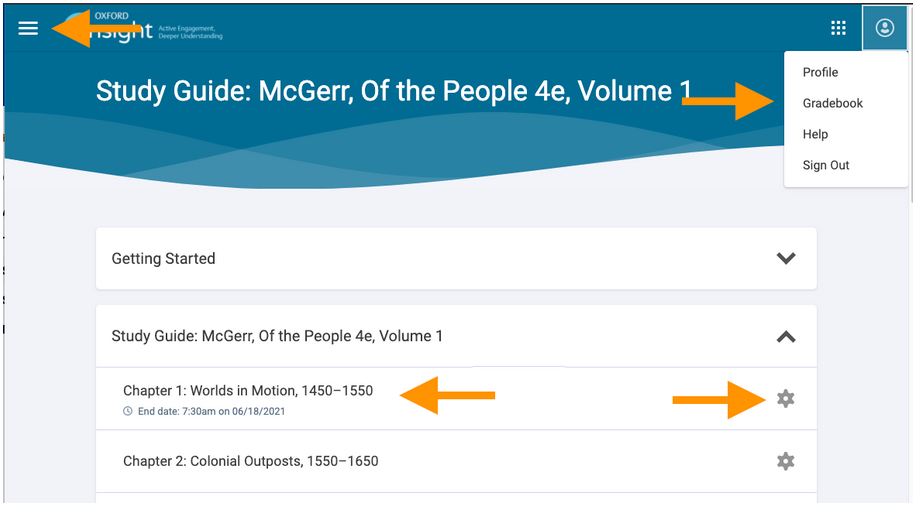
Task: Open Gradebook from account menu
Action: coord(833,103)
